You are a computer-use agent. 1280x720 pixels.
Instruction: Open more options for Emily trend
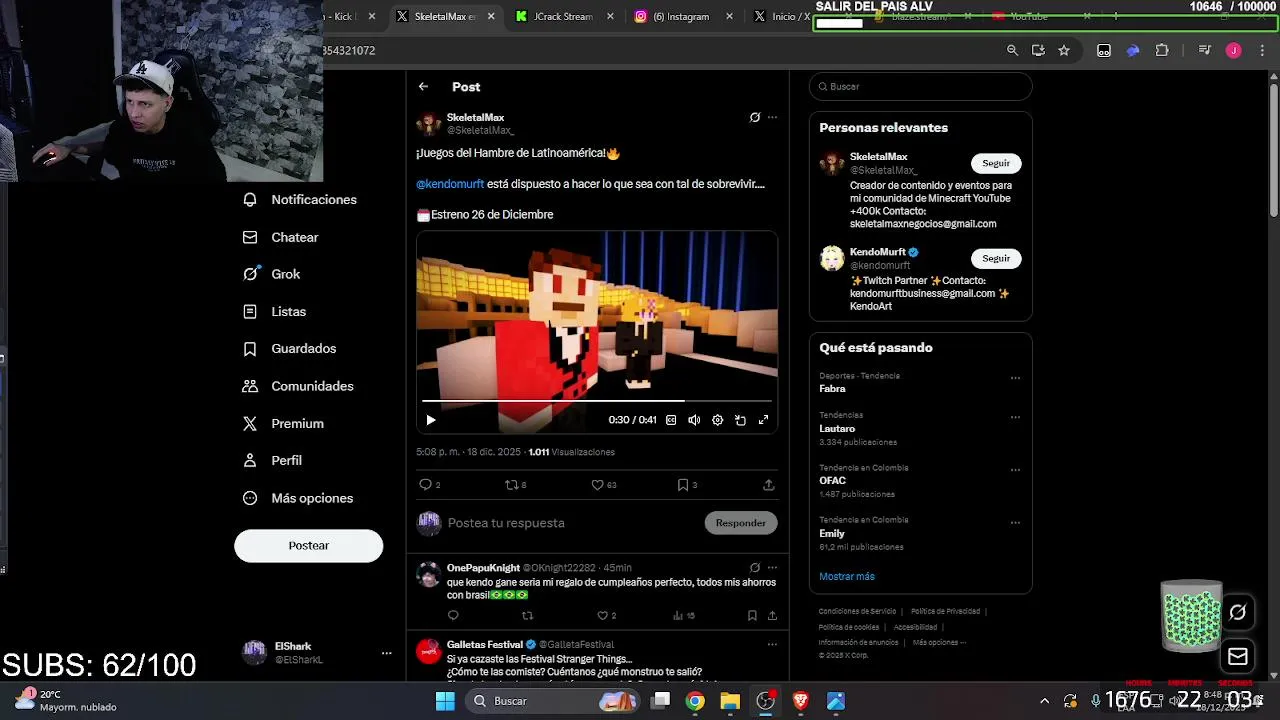[x=1015, y=522]
